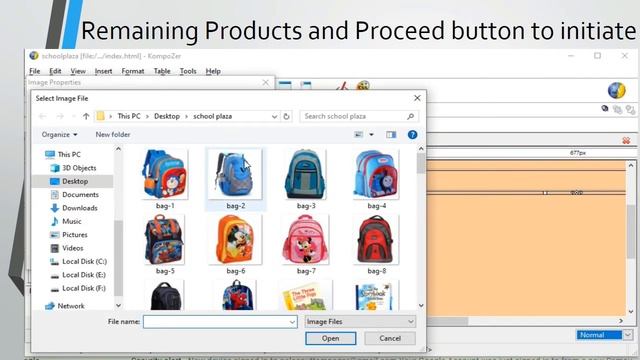The height and width of the screenshot is (360, 640).
Task: Open the Help menu
Action: (213, 71)
